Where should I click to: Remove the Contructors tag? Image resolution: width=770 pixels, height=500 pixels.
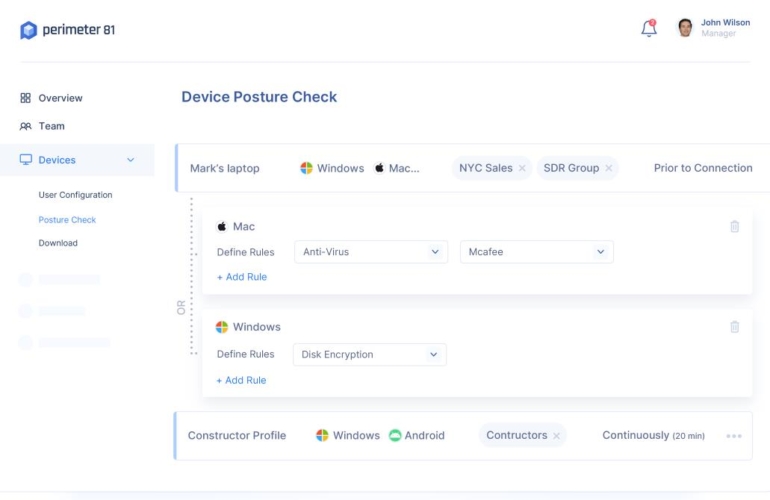[x=557, y=436]
